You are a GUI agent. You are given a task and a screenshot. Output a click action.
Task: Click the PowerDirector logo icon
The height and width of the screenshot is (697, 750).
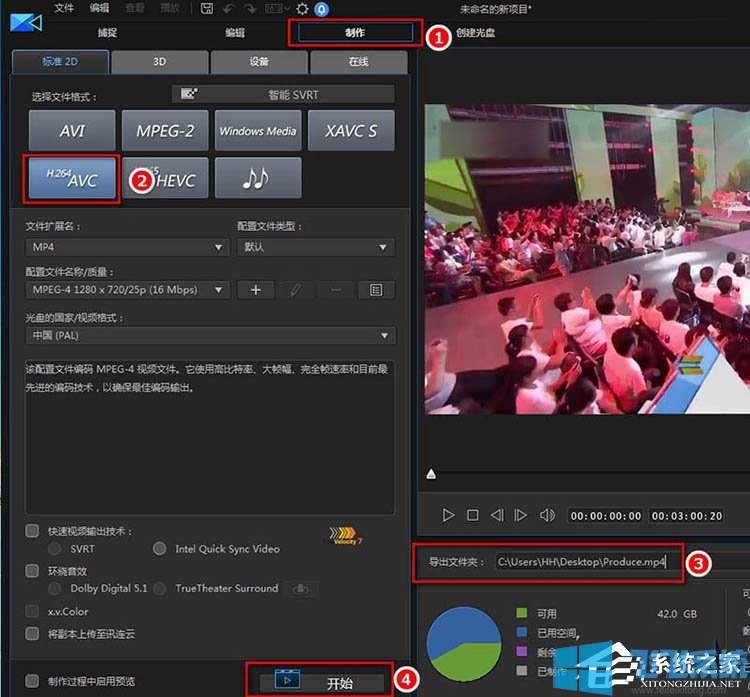(26, 22)
